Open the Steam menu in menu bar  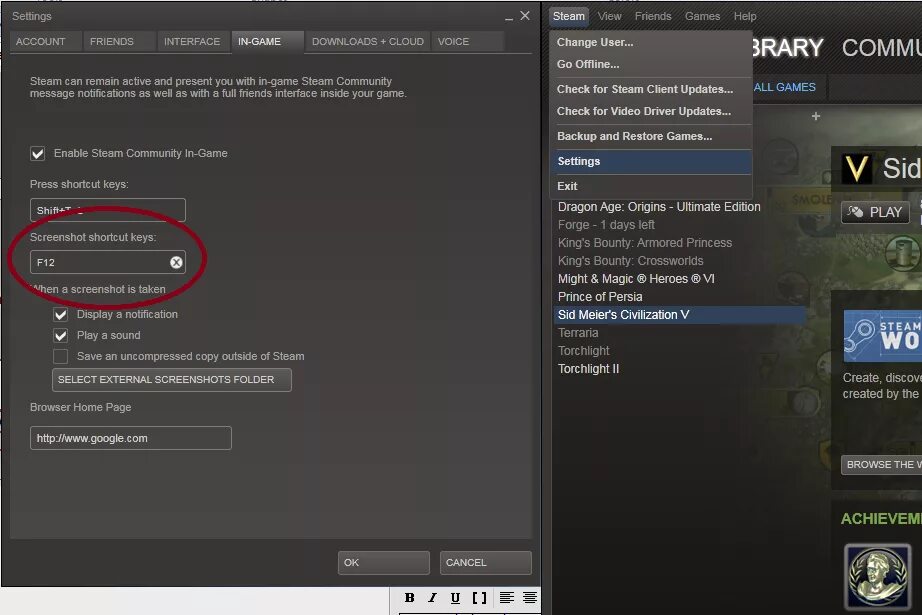pyautogui.click(x=569, y=16)
